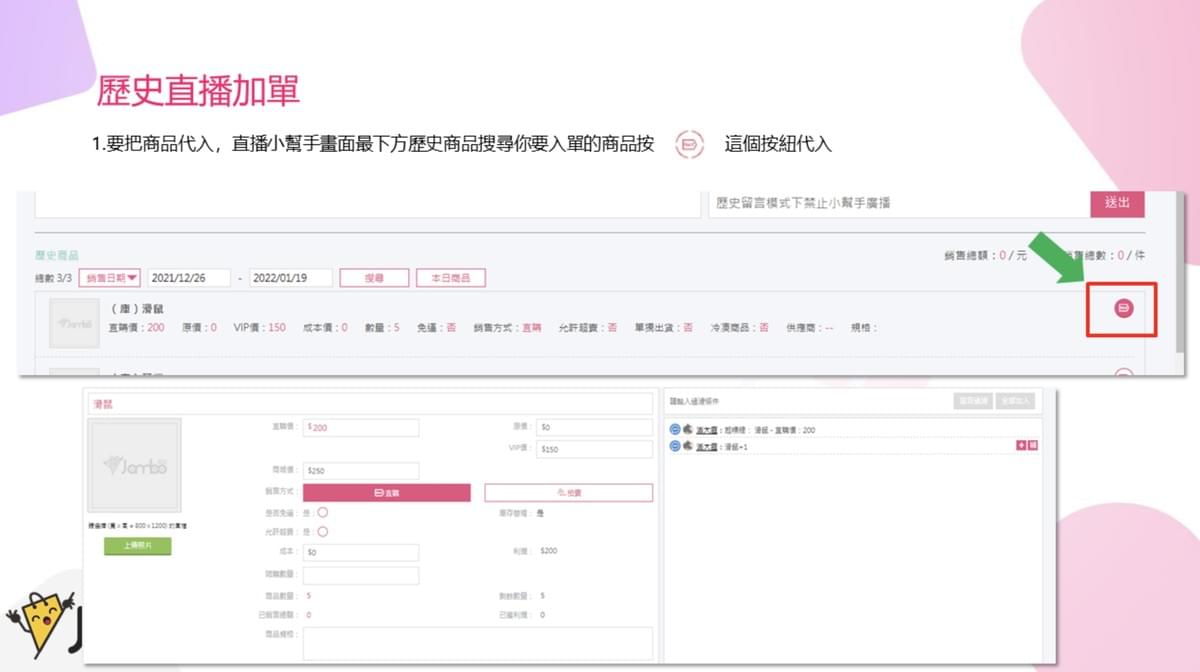Image resolution: width=1200 pixels, height=672 pixels.
Task: Select the 拍賣 sales method button
Action: click(x=568, y=492)
